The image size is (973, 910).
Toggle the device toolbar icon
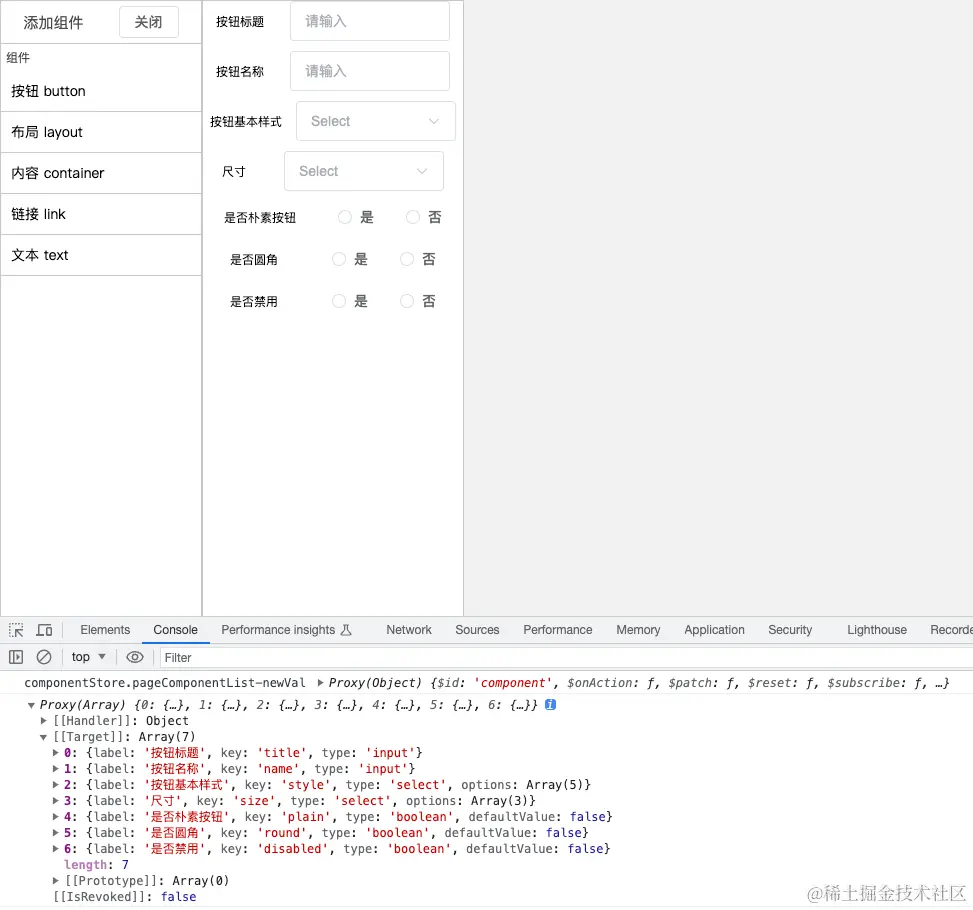pos(44,630)
